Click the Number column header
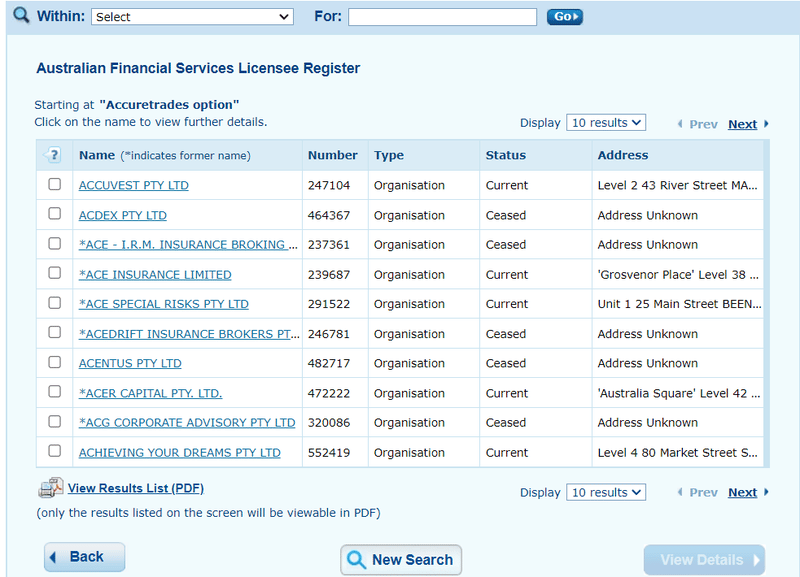The width and height of the screenshot is (800, 577). tap(333, 155)
